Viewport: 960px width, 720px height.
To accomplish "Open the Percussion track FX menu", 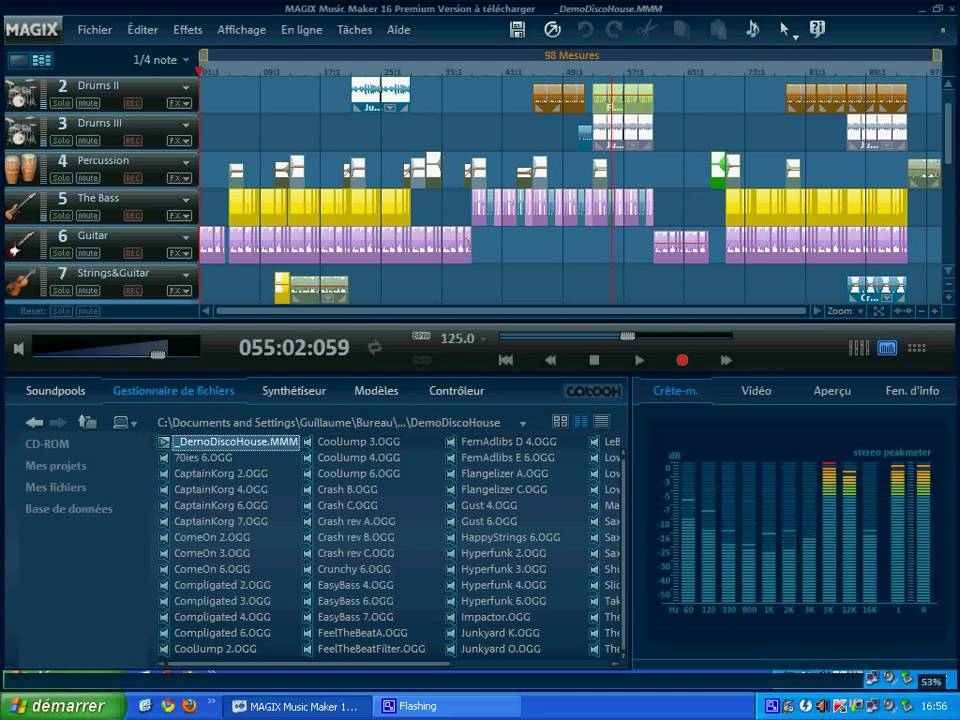I will coord(179,178).
